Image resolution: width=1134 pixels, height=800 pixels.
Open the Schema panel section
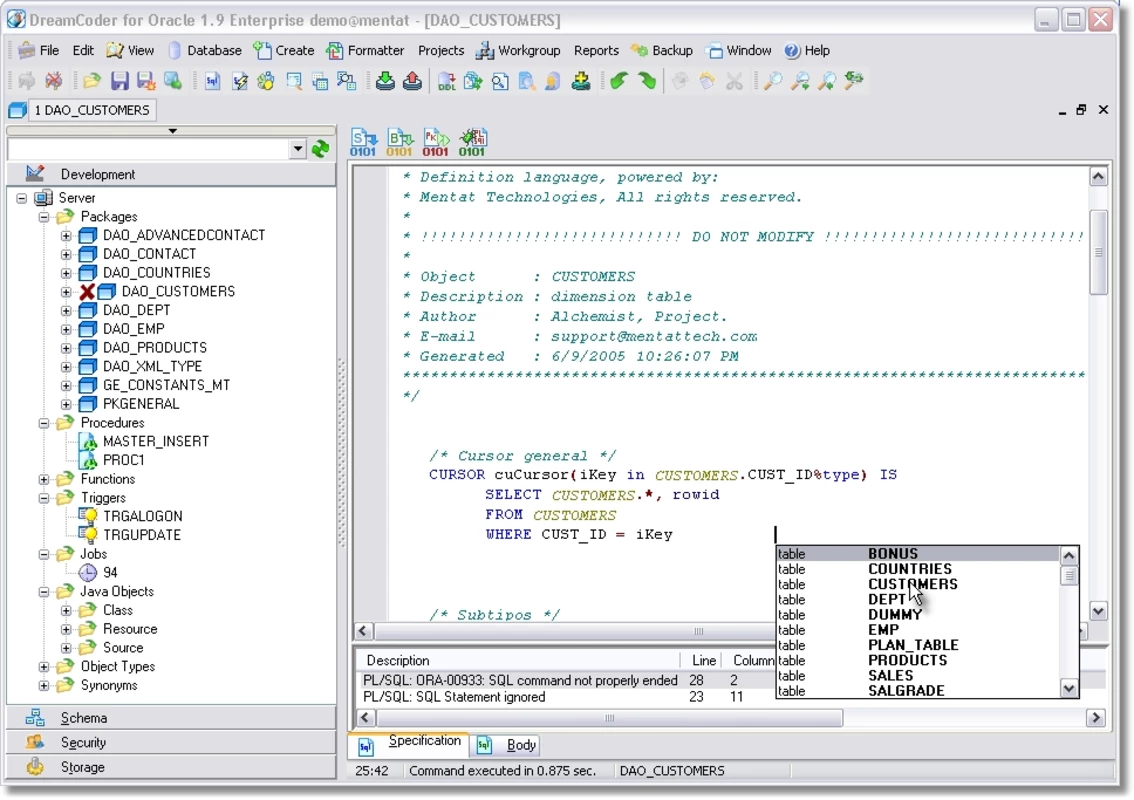pos(171,718)
